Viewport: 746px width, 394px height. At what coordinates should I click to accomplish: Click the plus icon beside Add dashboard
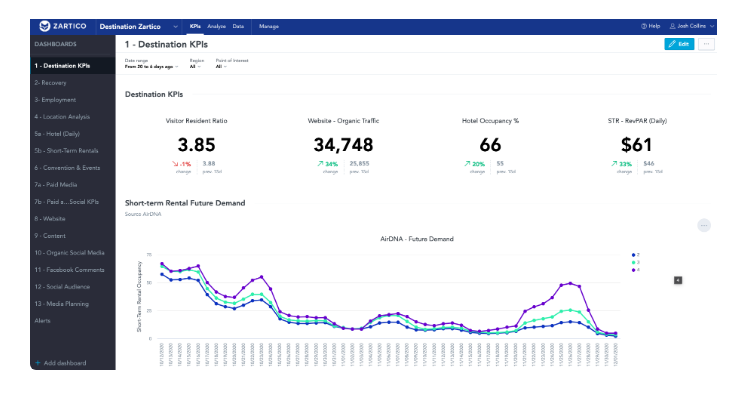38,363
